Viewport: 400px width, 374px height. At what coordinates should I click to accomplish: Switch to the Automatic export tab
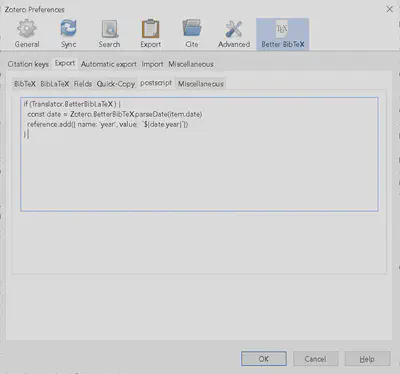tap(109, 64)
